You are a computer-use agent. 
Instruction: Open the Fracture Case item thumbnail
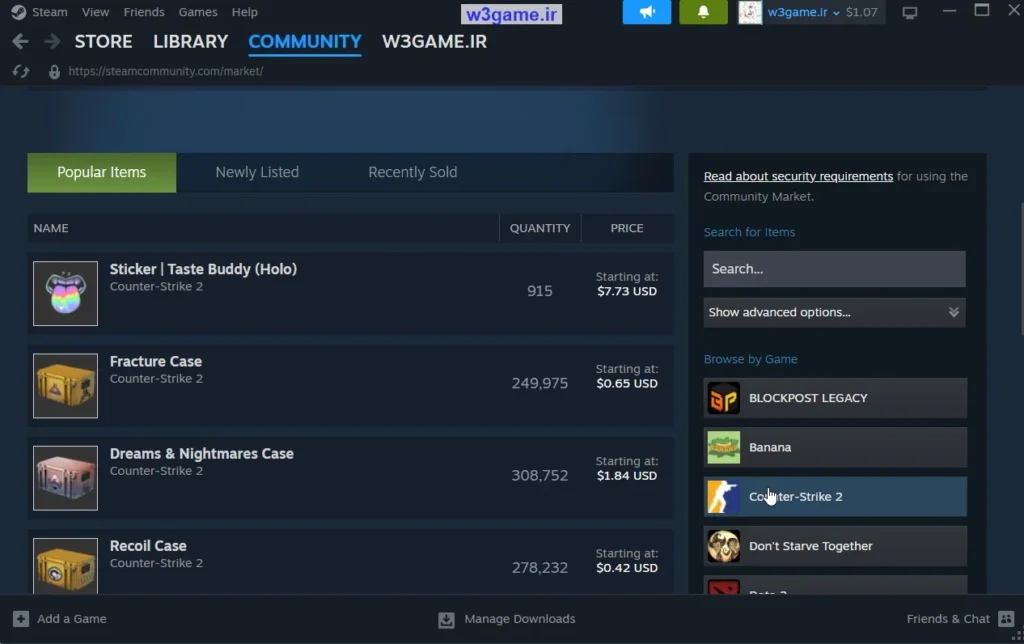65,385
